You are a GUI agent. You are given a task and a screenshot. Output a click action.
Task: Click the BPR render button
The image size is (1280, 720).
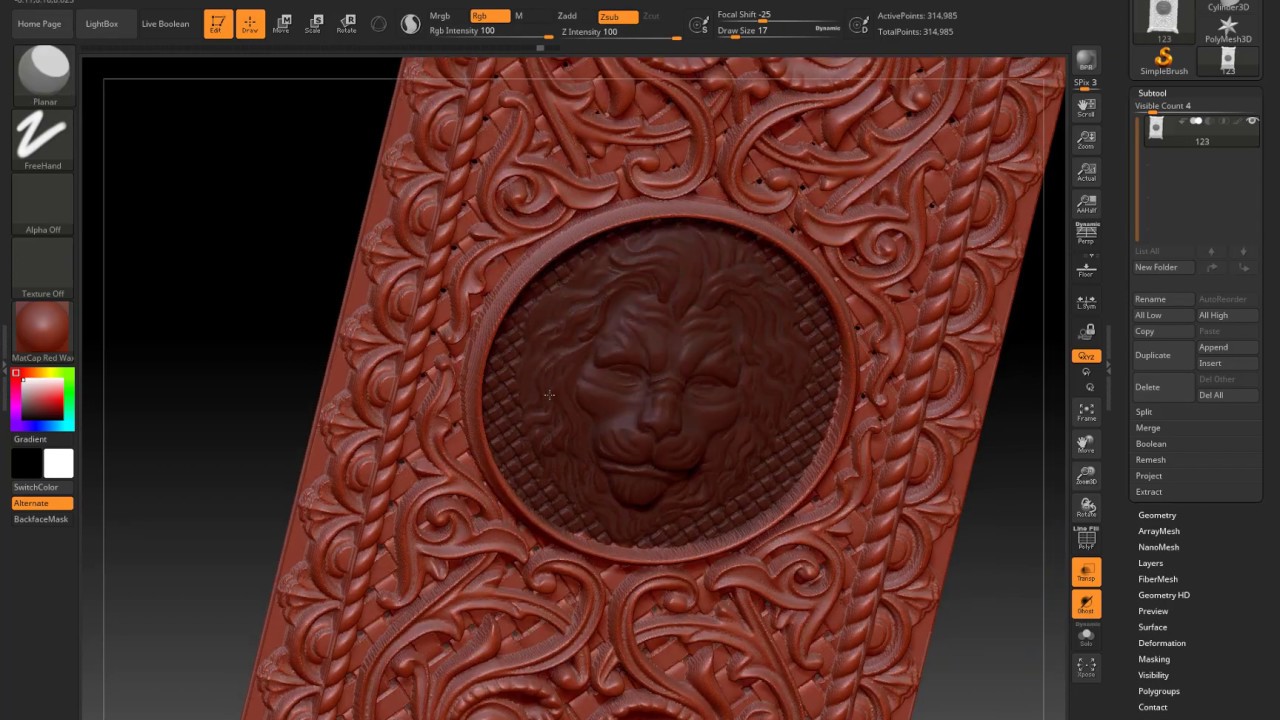point(1086,61)
